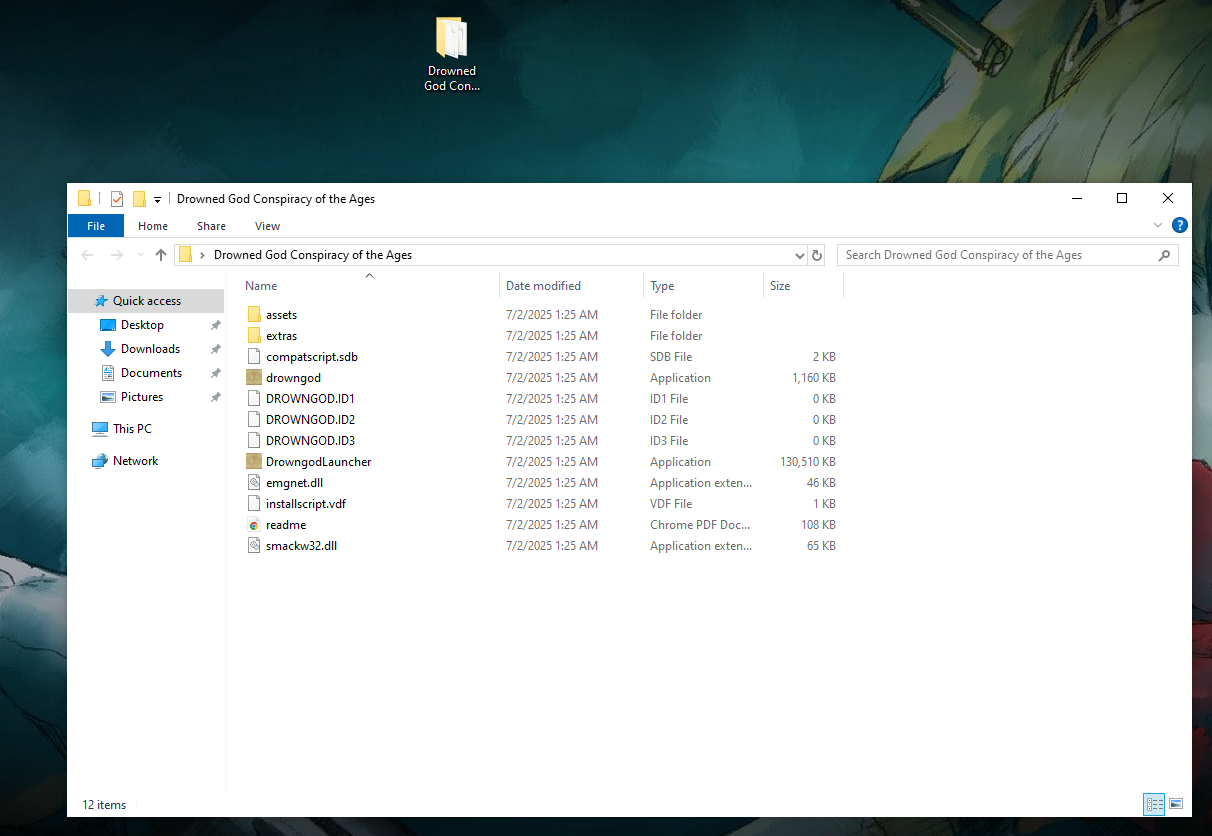Click the pin icon next to Downloads
The image size is (1212, 836).
(215, 349)
